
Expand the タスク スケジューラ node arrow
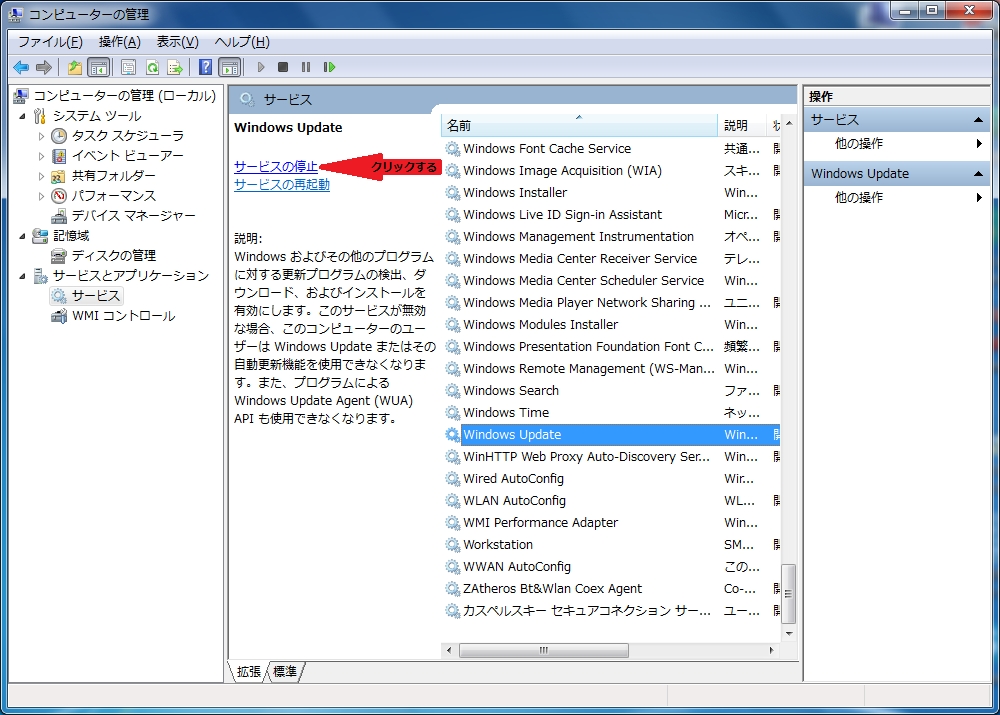tap(41, 136)
